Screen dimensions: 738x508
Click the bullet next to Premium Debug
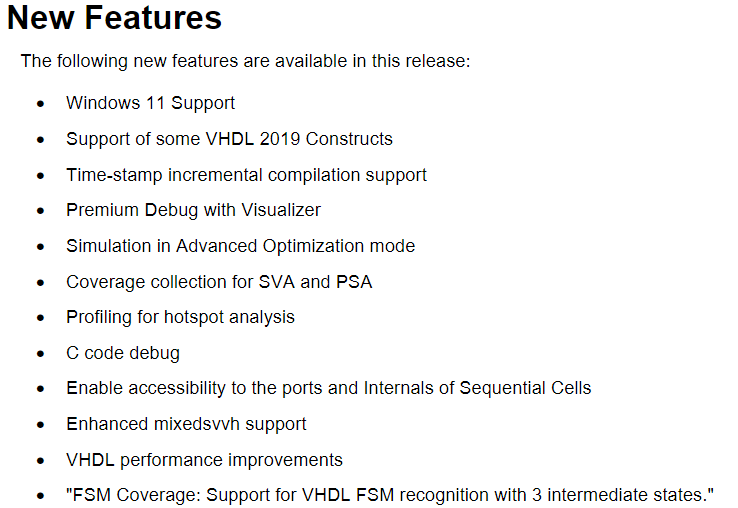coord(40,210)
